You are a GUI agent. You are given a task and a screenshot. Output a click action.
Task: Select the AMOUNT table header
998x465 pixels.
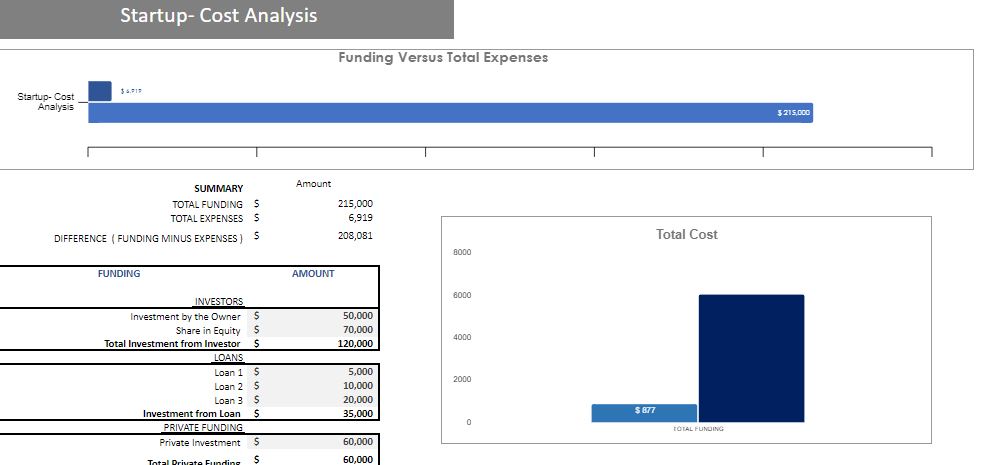[x=313, y=274]
